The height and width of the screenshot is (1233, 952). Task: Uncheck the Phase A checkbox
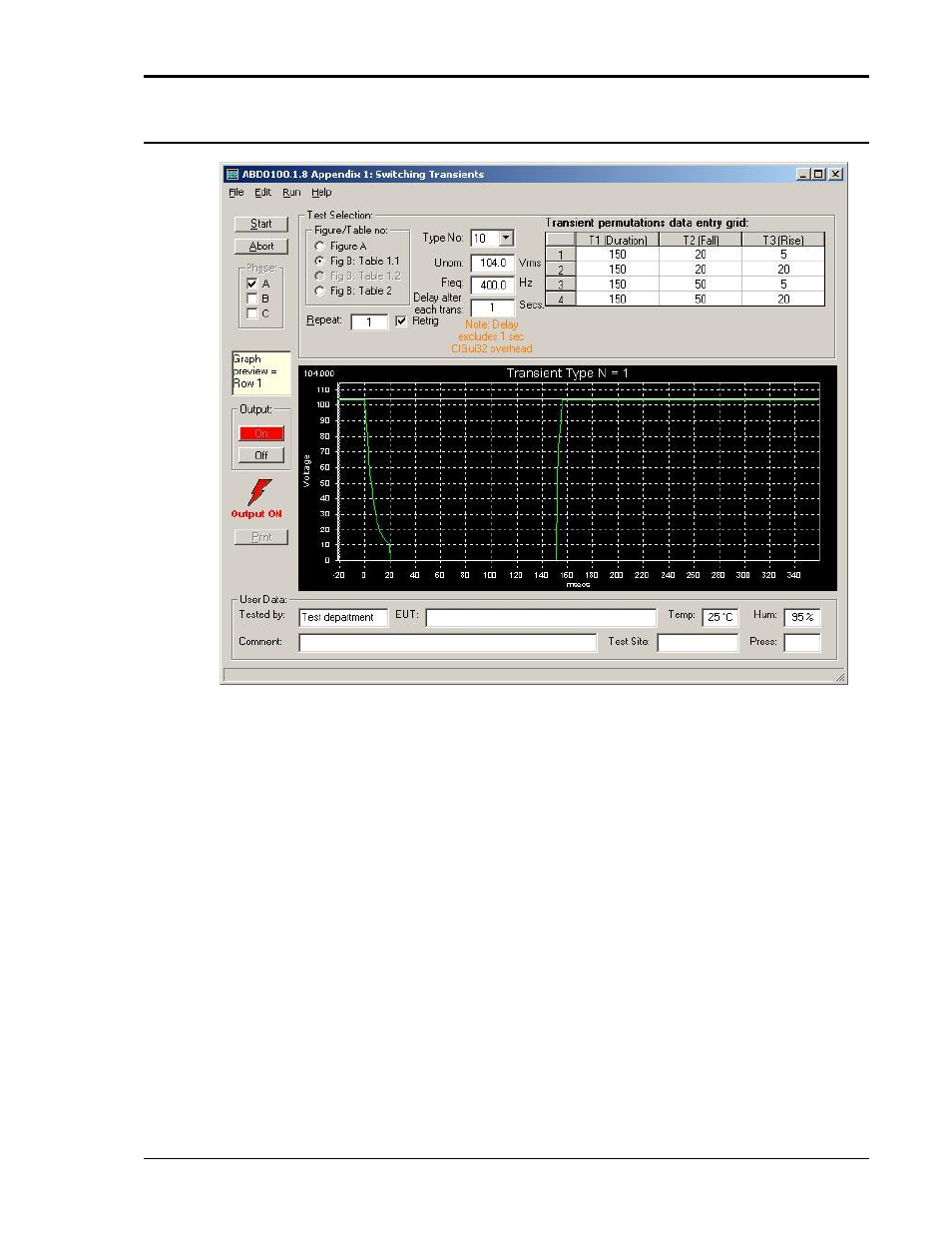252,284
